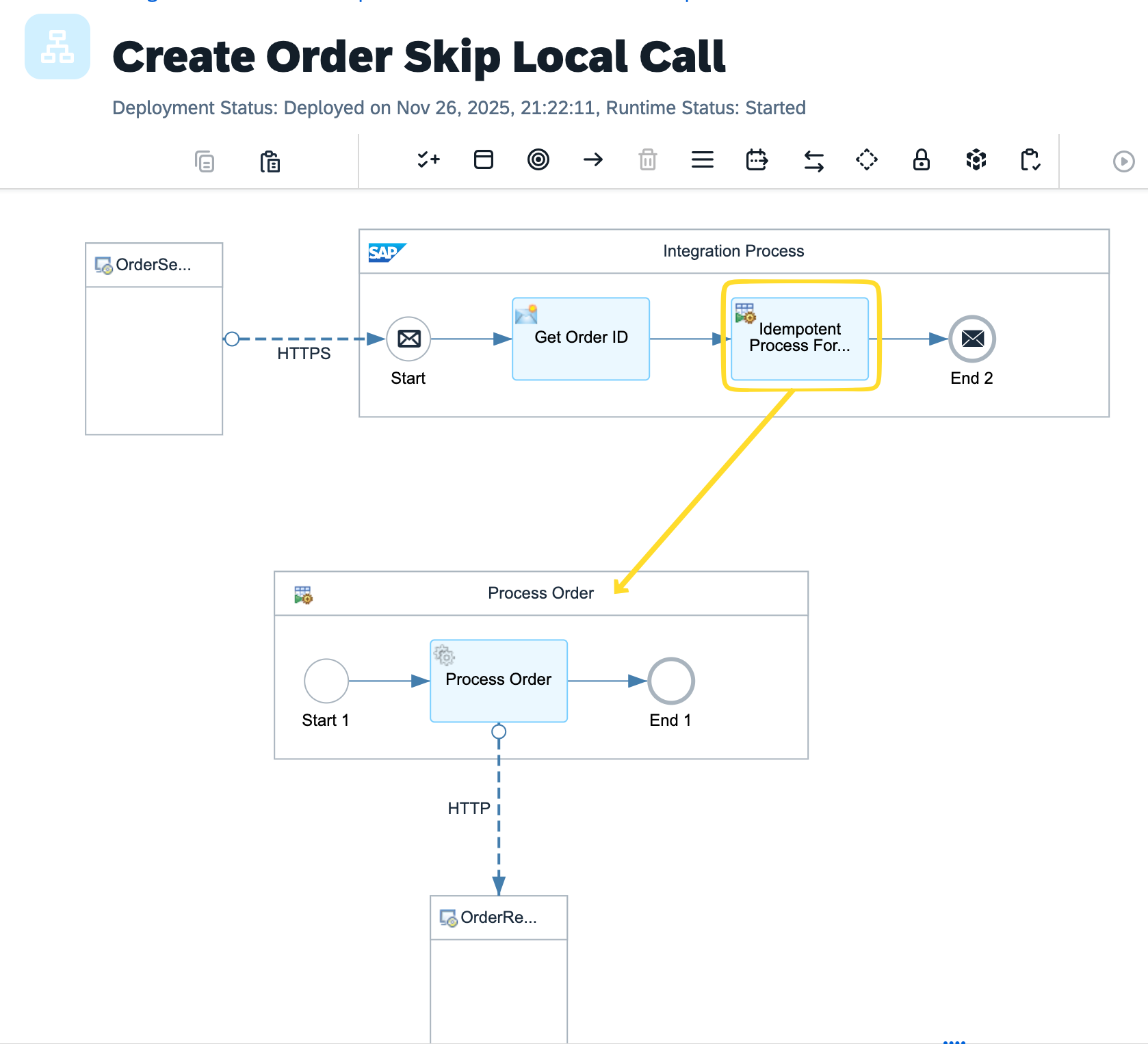Click the Copy icon in the toolbar
Viewport: 1148px width, 1044px height.
click(x=204, y=161)
